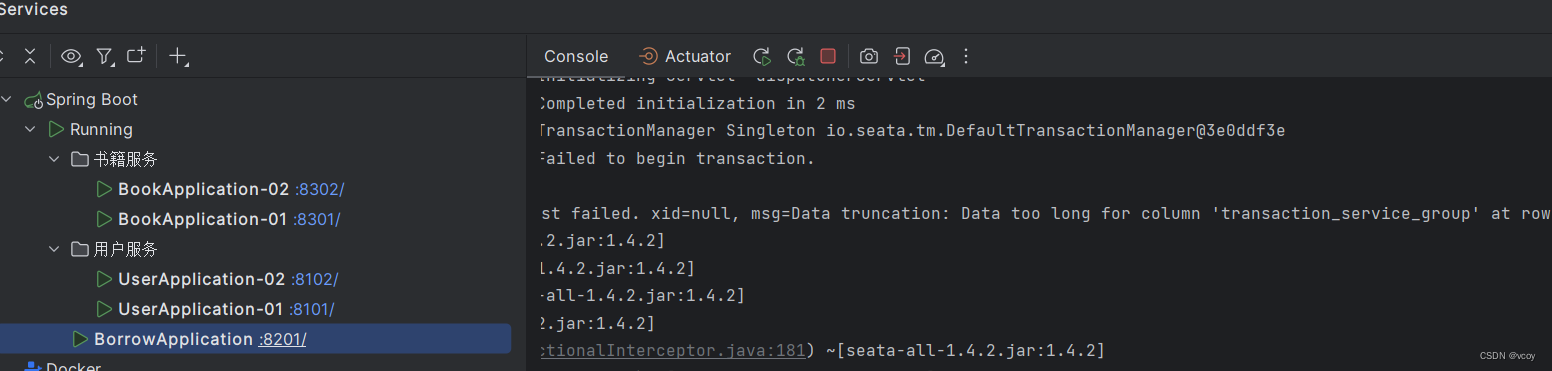The width and height of the screenshot is (1552, 371).
Task: Click the Spring Boot leaf icon
Action: pos(33,100)
